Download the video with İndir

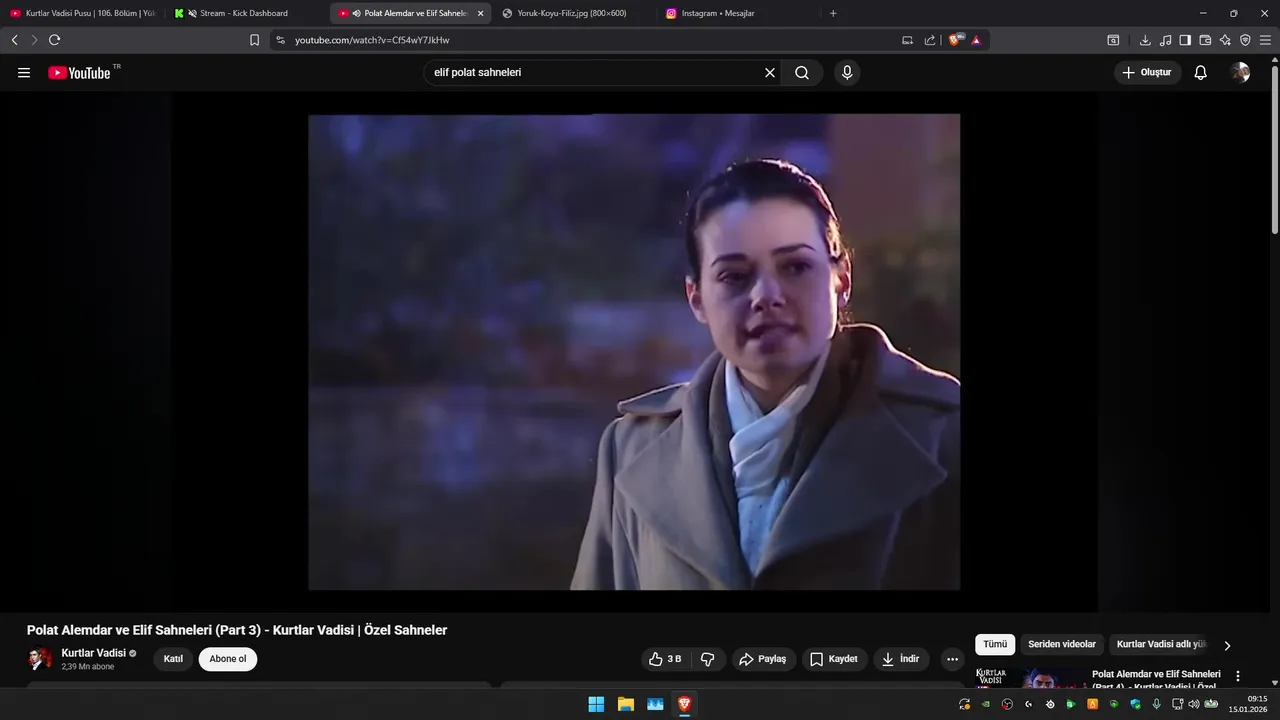click(900, 659)
